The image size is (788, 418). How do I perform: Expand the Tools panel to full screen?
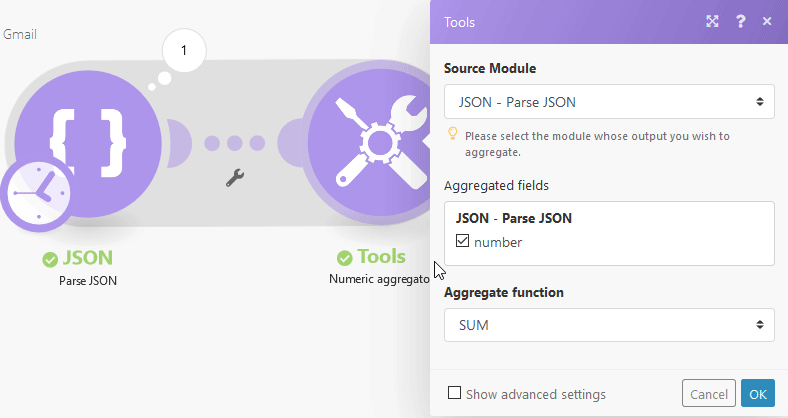pyautogui.click(x=712, y=21)
